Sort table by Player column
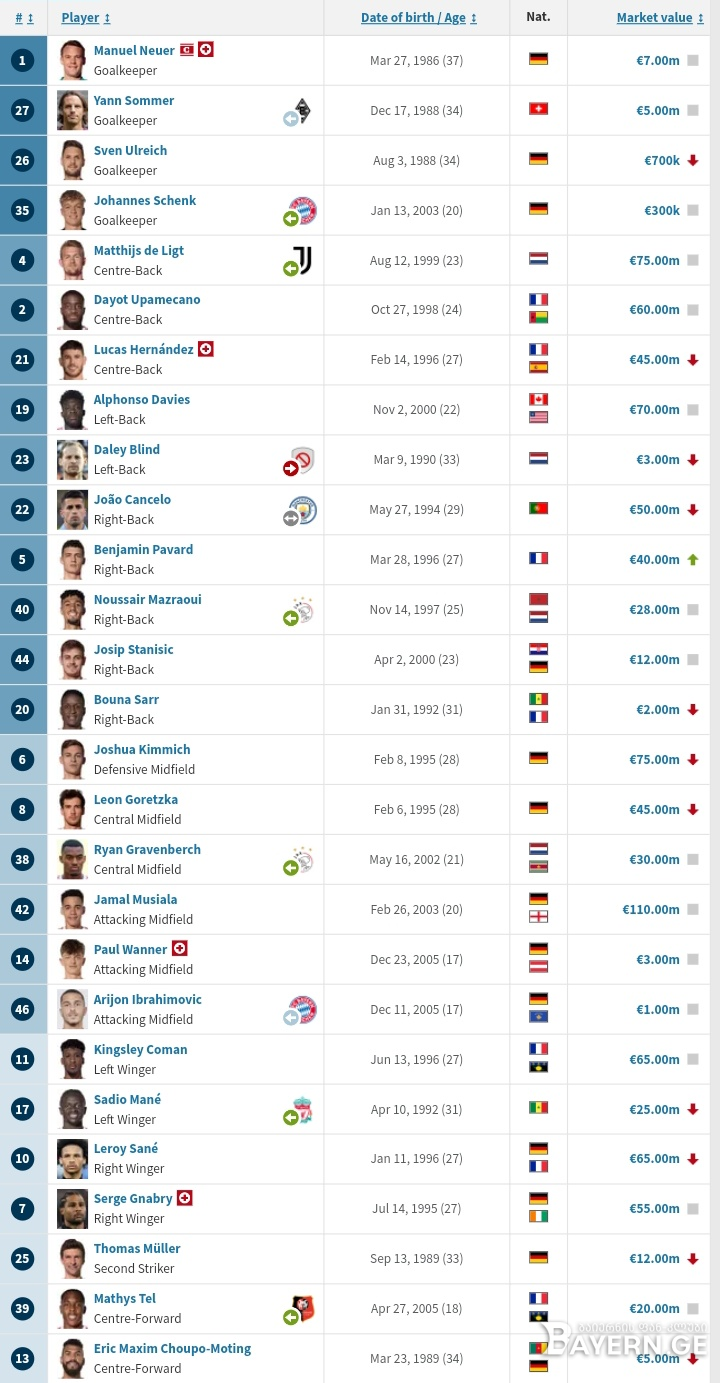 86,18
